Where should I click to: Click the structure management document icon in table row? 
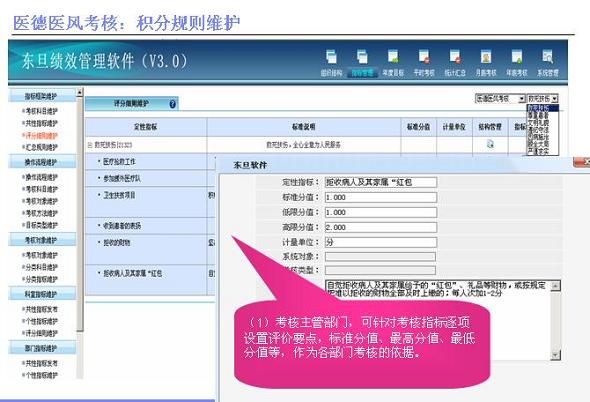point(490,144)
